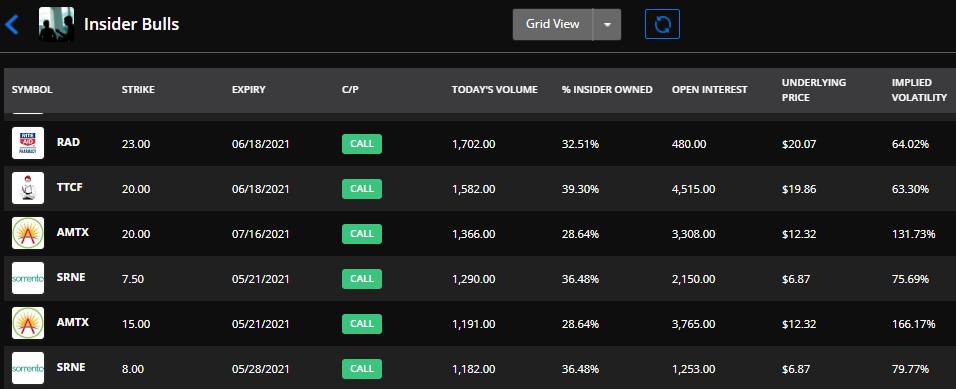Click underlying price $19.86
The height and width of the screenshot is (389, 956).
click(x=798, y=190)
